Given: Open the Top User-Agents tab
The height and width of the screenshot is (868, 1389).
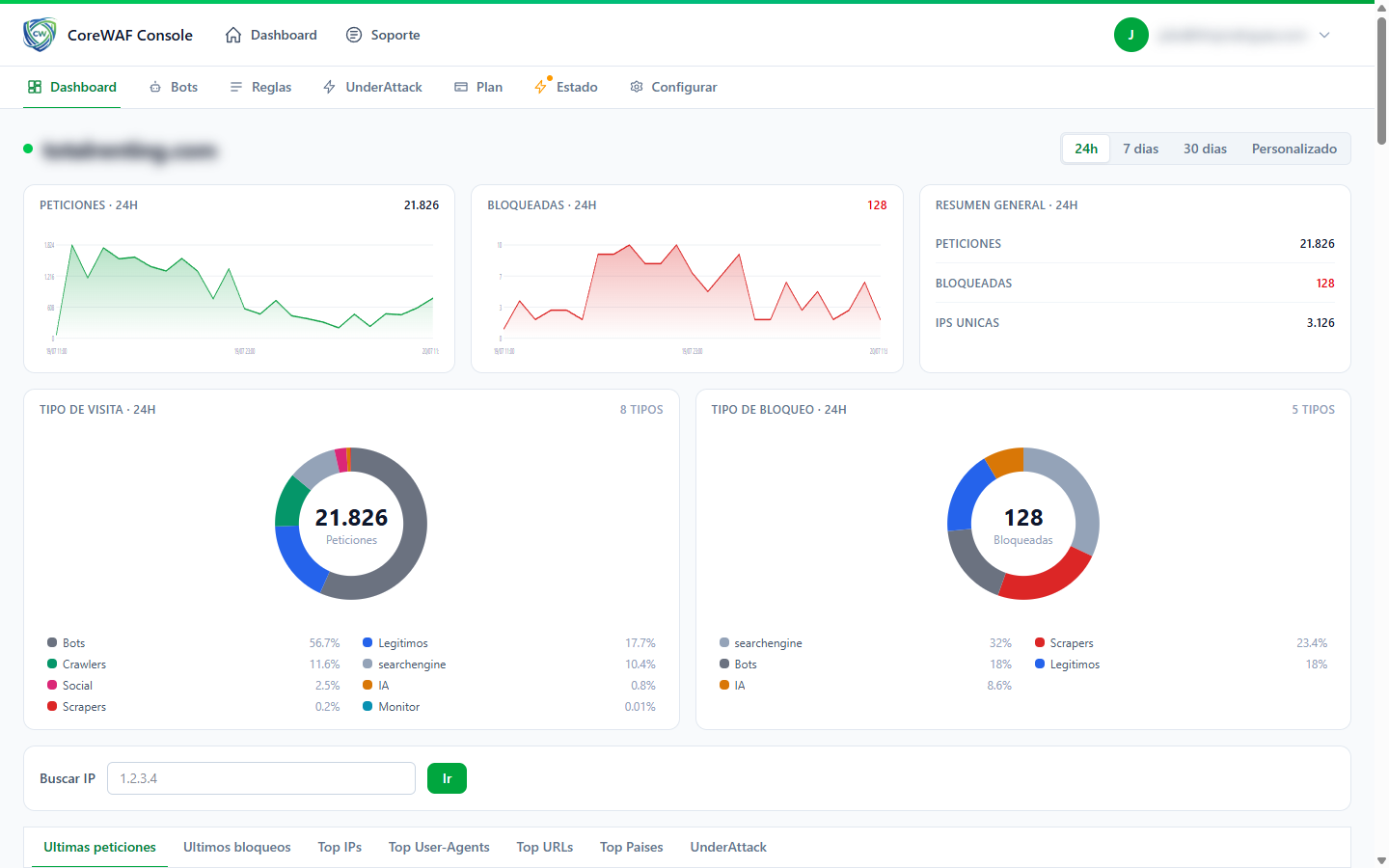Looking at the screenshot, I should click(x=439, y=847).
